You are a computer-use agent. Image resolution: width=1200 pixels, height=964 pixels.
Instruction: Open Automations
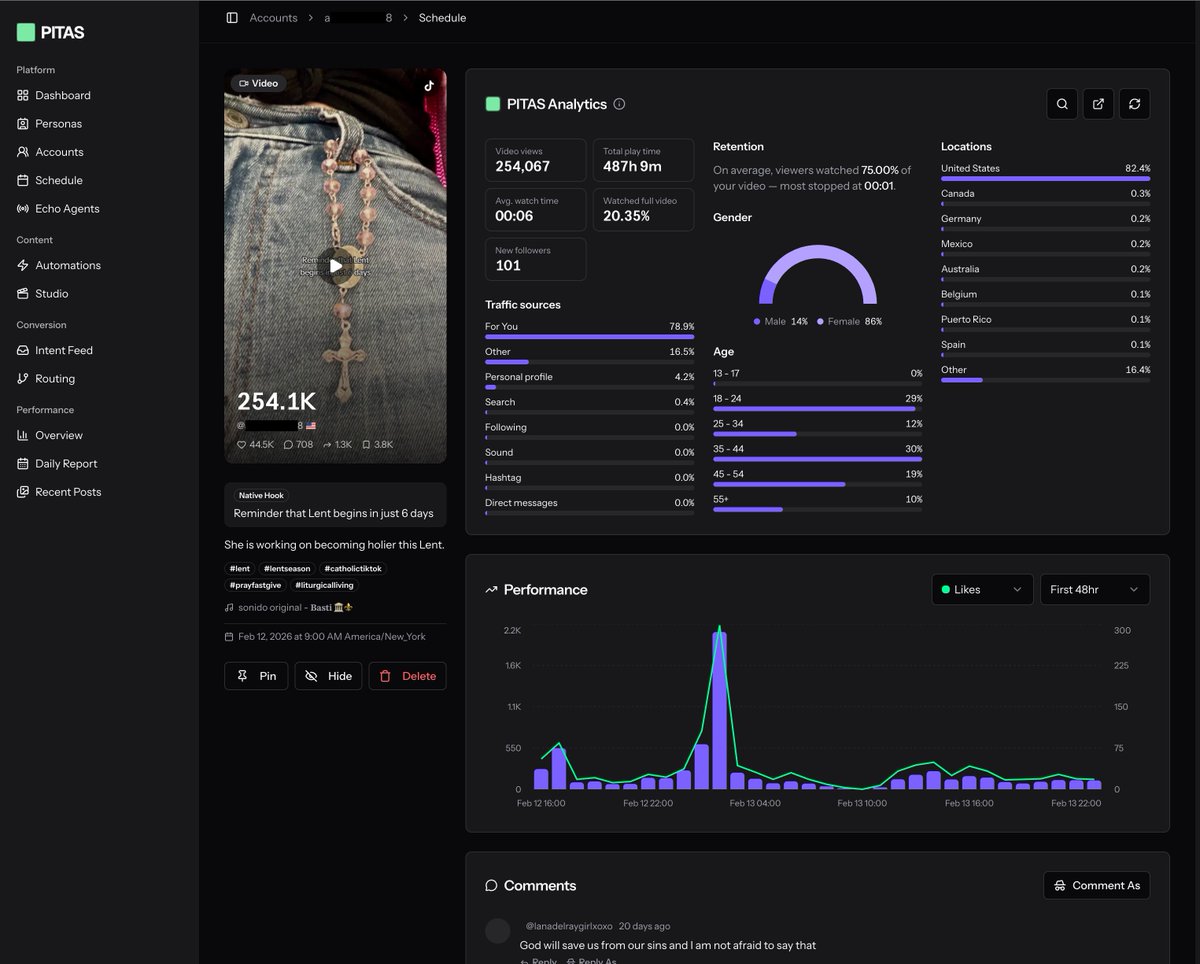67,265
